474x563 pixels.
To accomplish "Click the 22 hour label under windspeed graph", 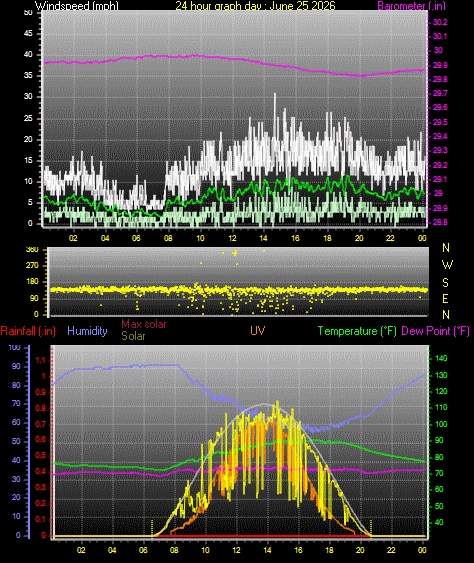I will pos(390,238).
